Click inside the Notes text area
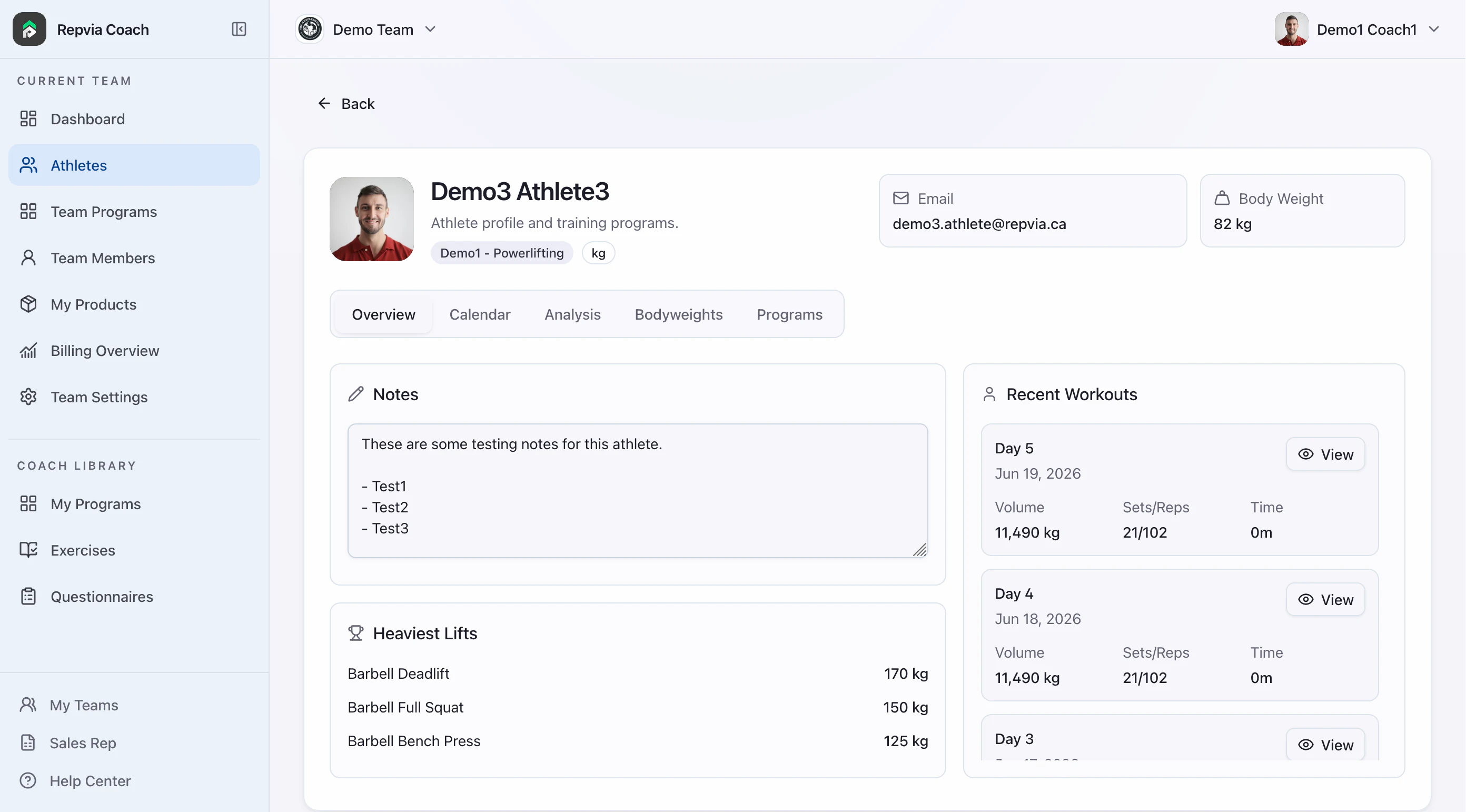This screenshot has height=812, width=1466. click(638, 491)
